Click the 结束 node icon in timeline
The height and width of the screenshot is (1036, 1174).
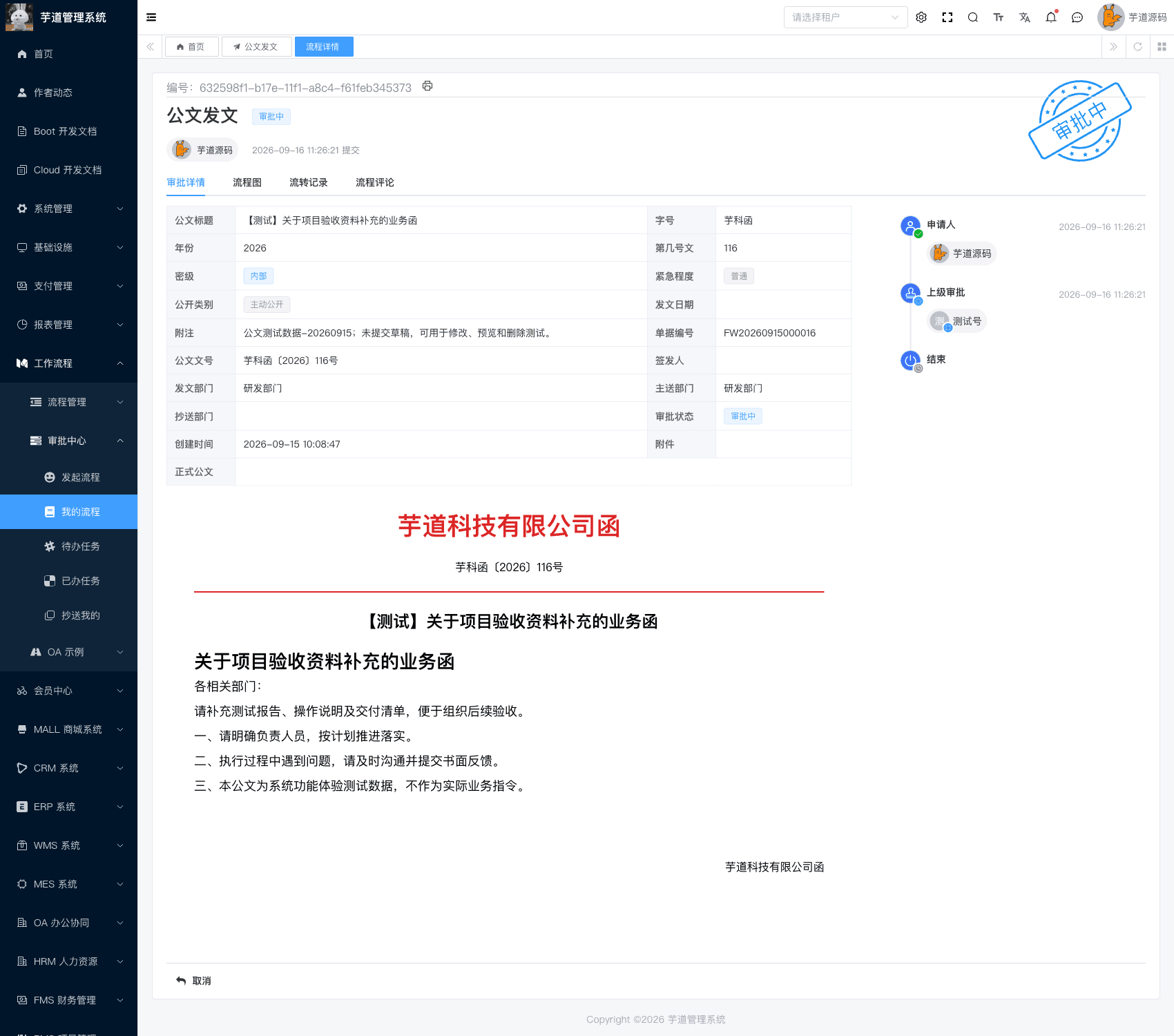(911, 361)
